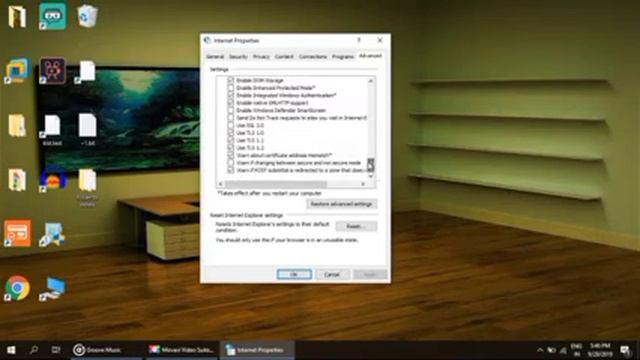Screen dimensions: 640x360
Task: Select the beige open-door folder desktop icon
Action: [17, 16]
